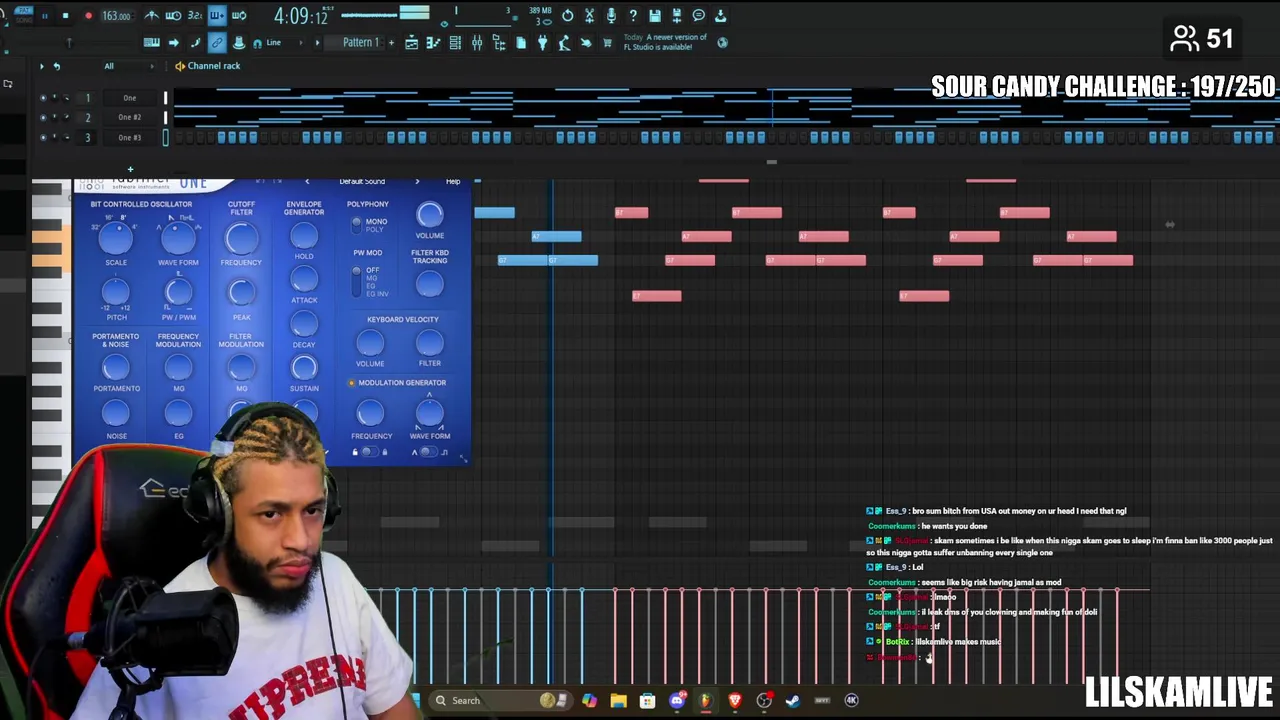Save the project with the floppy disk icon

point(655,16)
